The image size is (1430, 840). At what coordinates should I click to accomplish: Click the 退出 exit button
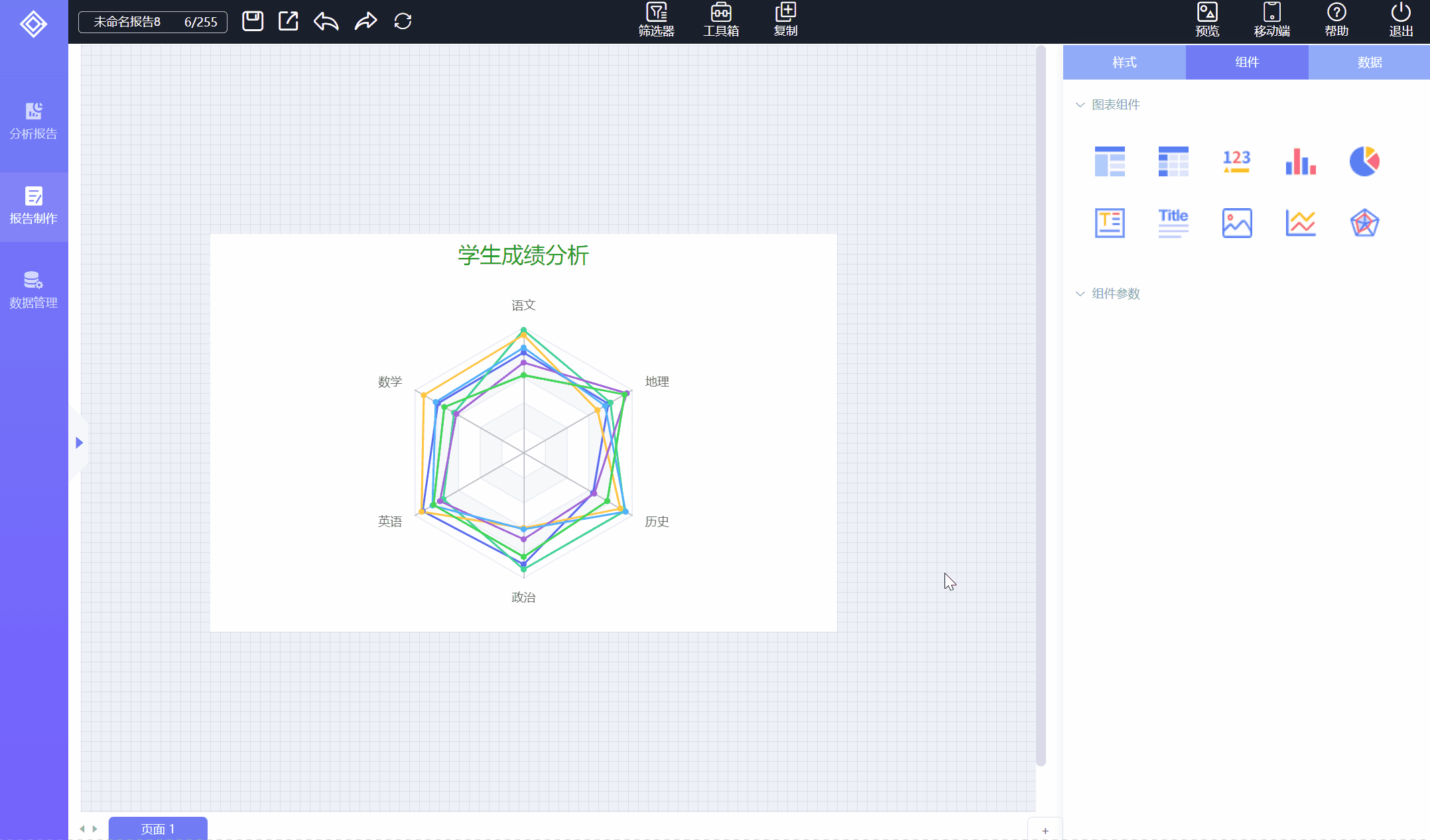tap(1401, 20)
